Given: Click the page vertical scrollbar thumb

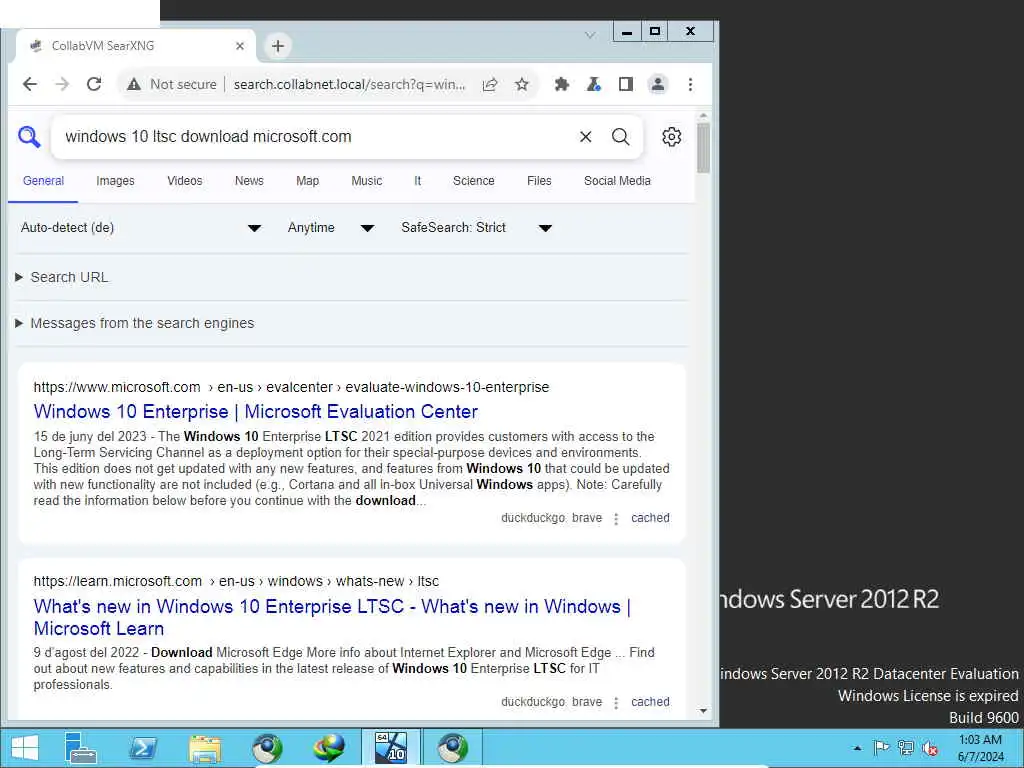Looking at the screenshot, I should click(703, 148).
